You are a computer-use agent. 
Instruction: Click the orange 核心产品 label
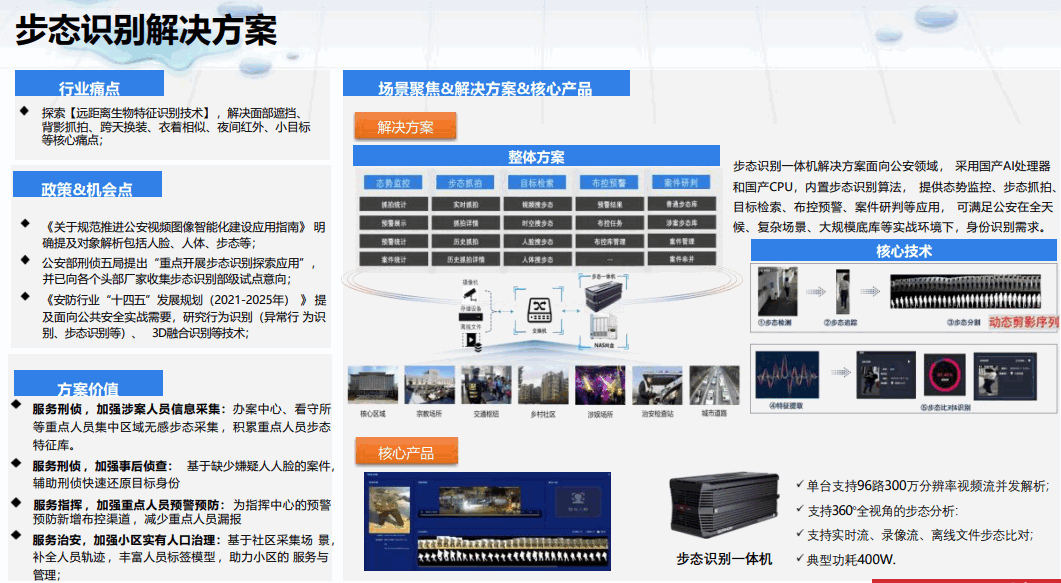(406, 453)
